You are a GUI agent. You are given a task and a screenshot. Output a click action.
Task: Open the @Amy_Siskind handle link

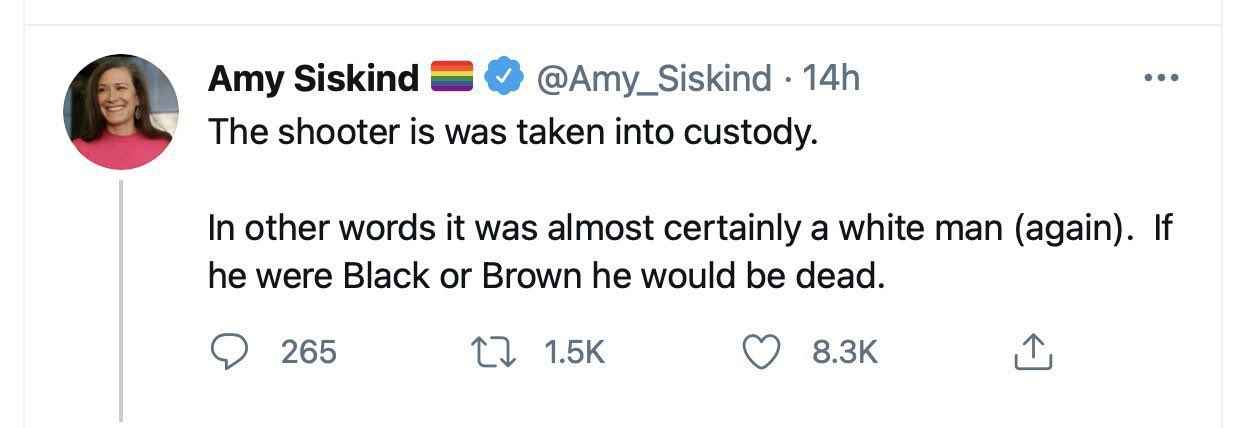(x=655, y=77)
